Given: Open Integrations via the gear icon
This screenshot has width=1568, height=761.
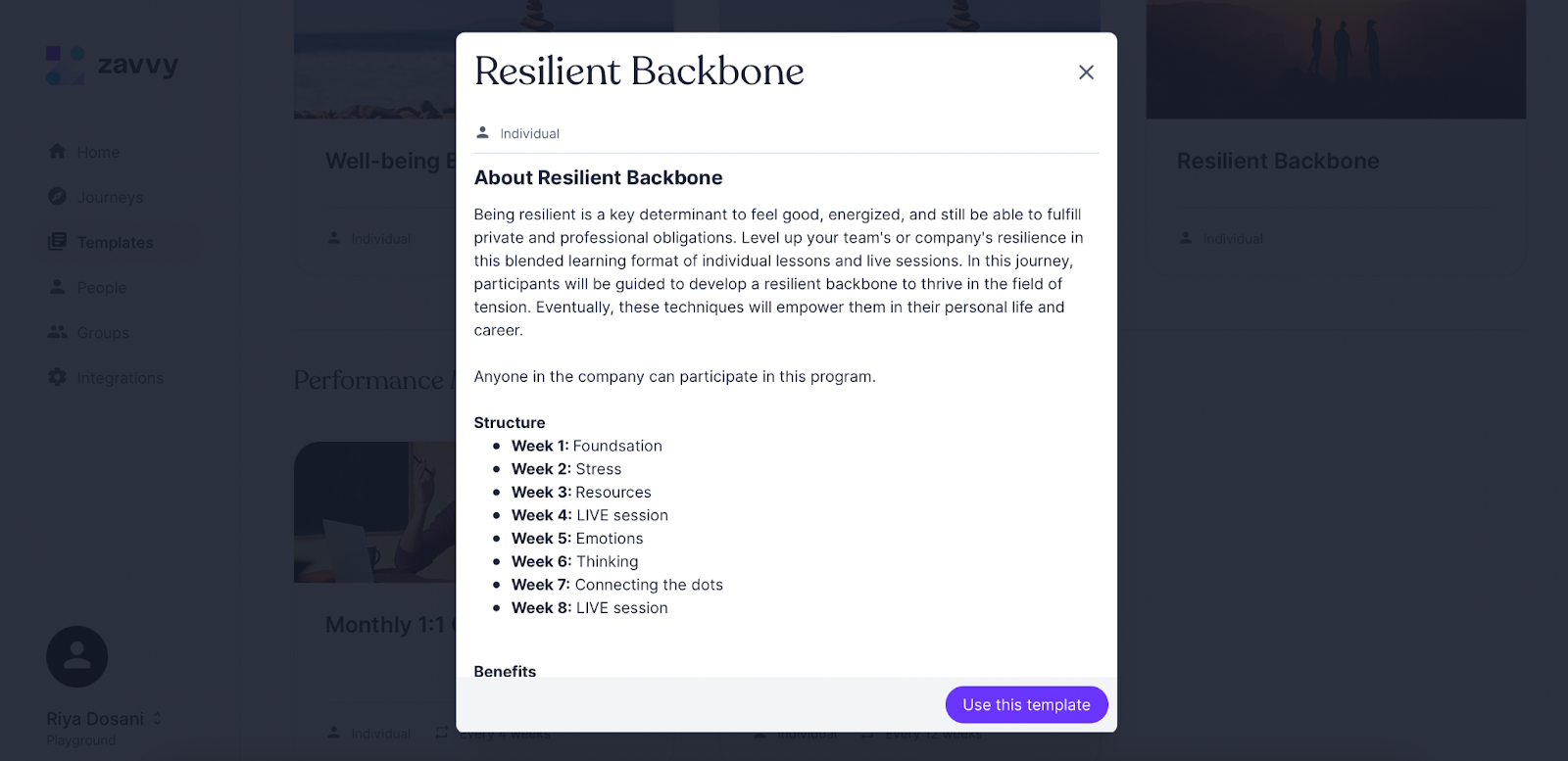Looking at the screenshot, I should (x=57, y=377).
